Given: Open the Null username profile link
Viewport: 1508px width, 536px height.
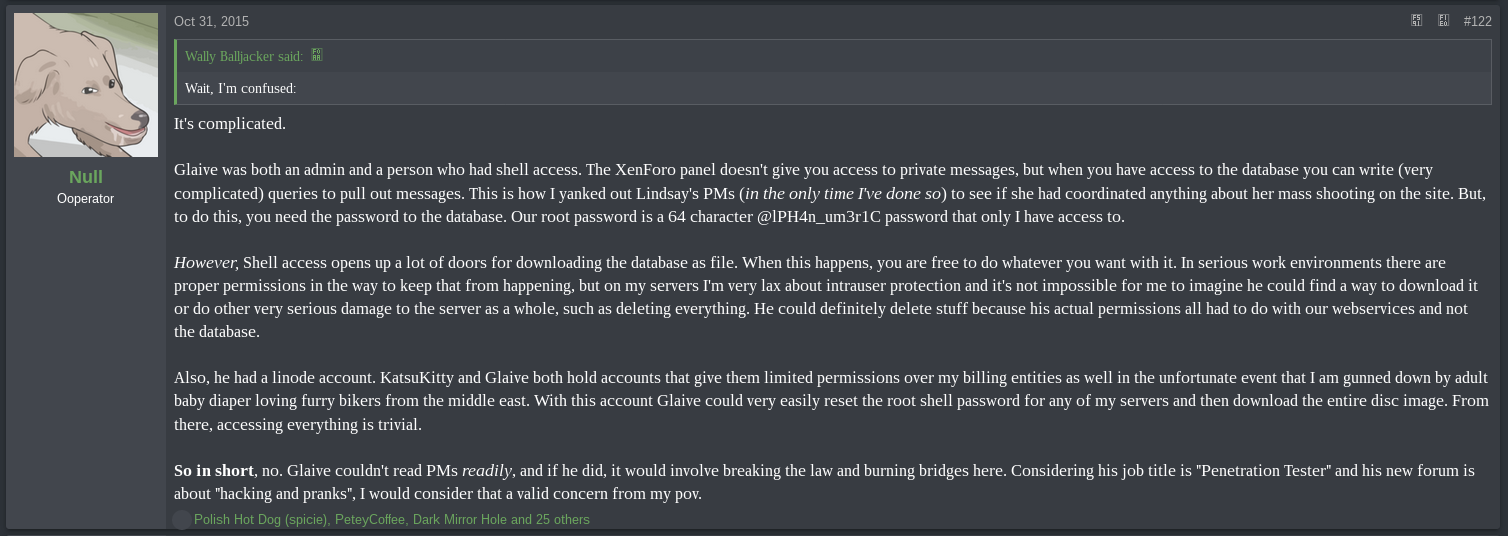Looking at the screenshot, I should (86, 177).
